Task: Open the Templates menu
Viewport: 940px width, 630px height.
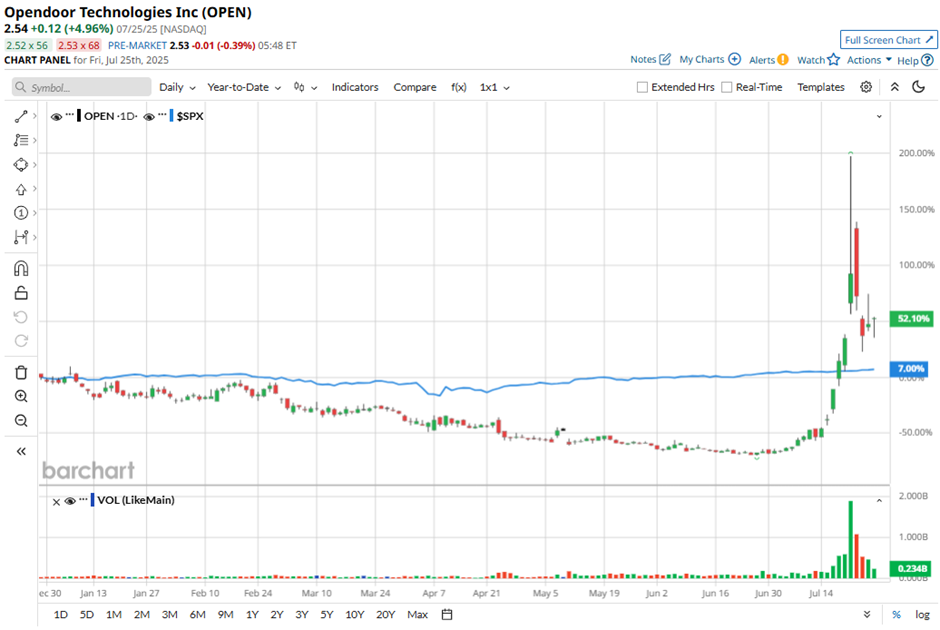Action: (821, 88)
